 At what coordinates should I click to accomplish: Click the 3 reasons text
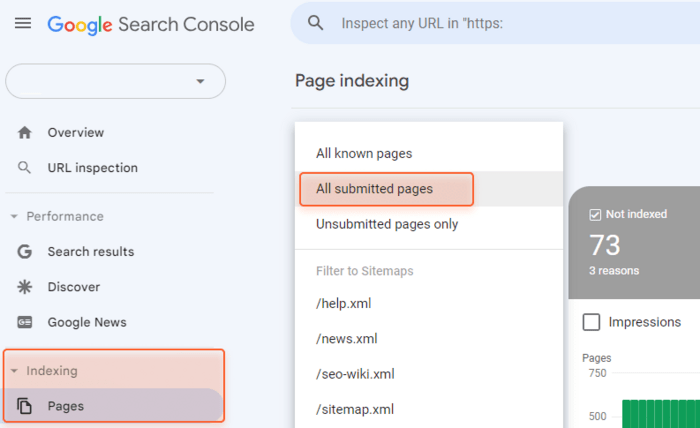(x=614, y=271)
